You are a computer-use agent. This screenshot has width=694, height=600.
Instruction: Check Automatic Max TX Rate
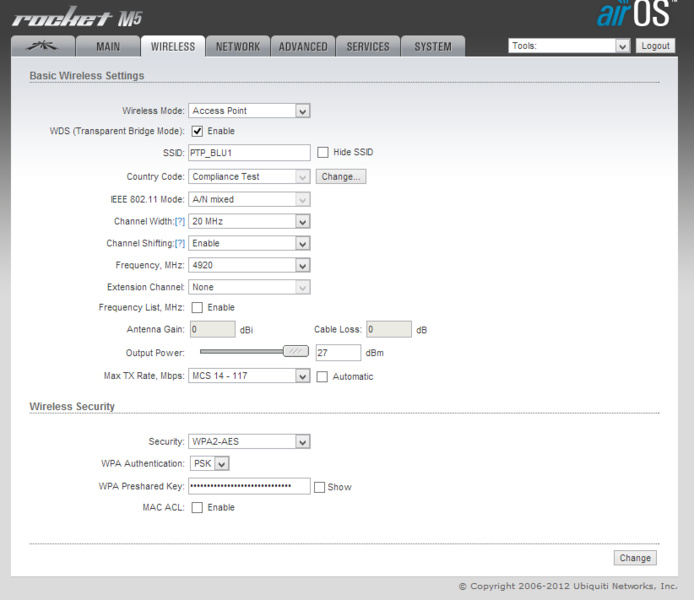click(x=322, y=377)
